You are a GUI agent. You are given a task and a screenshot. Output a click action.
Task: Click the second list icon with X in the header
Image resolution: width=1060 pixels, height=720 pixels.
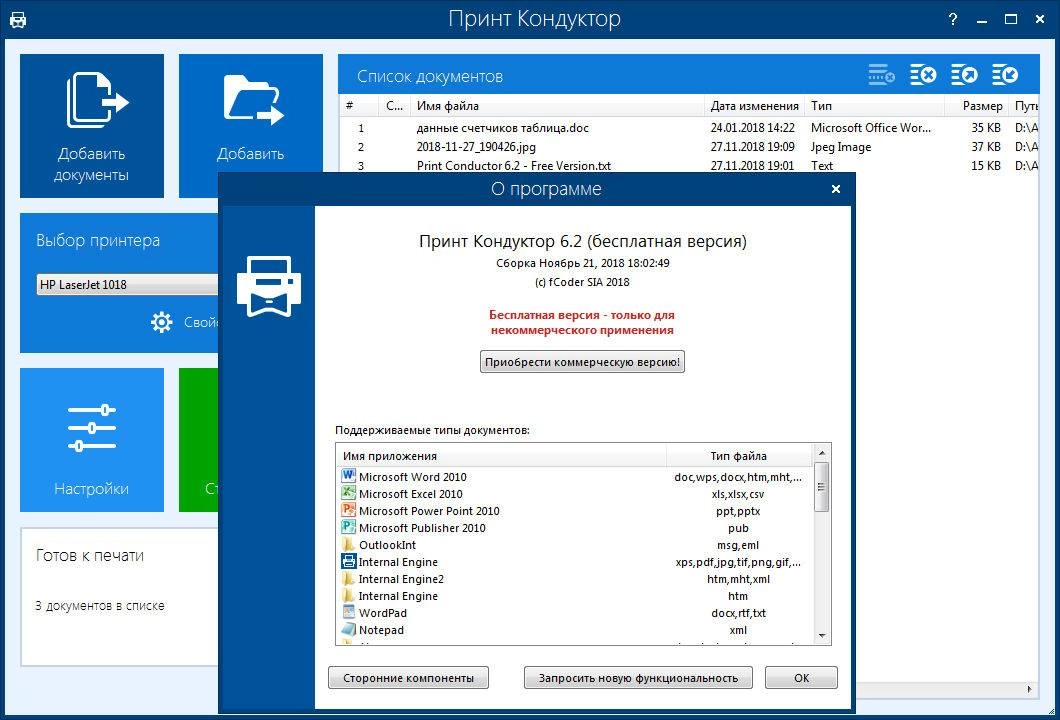(923, 75)
